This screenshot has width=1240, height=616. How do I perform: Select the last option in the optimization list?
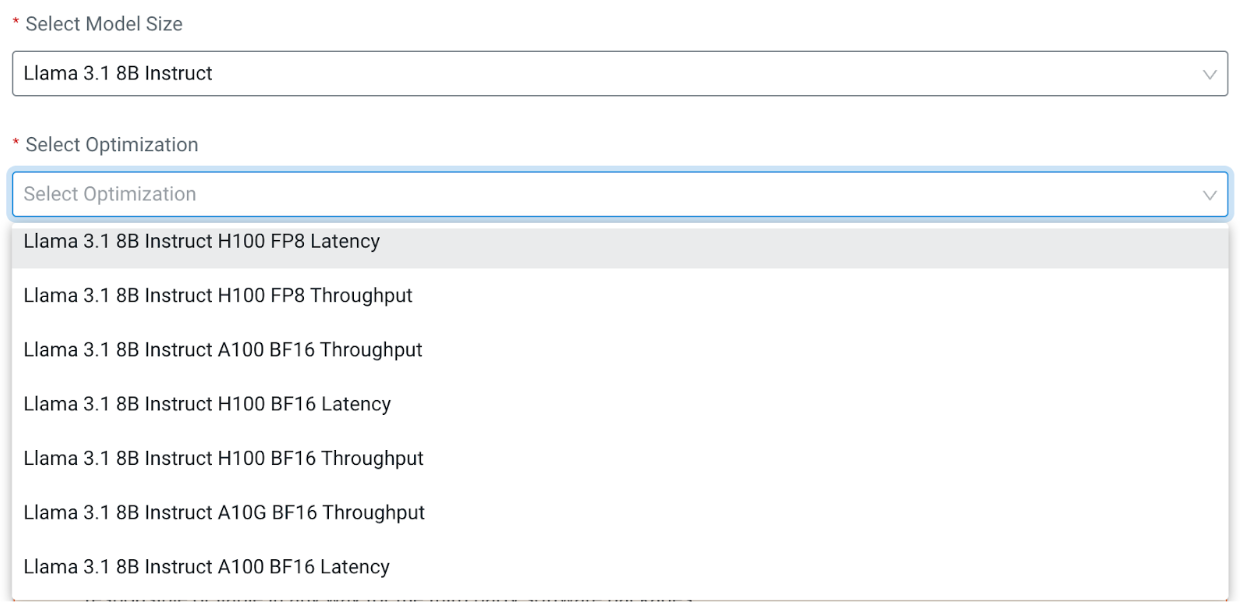206,566
